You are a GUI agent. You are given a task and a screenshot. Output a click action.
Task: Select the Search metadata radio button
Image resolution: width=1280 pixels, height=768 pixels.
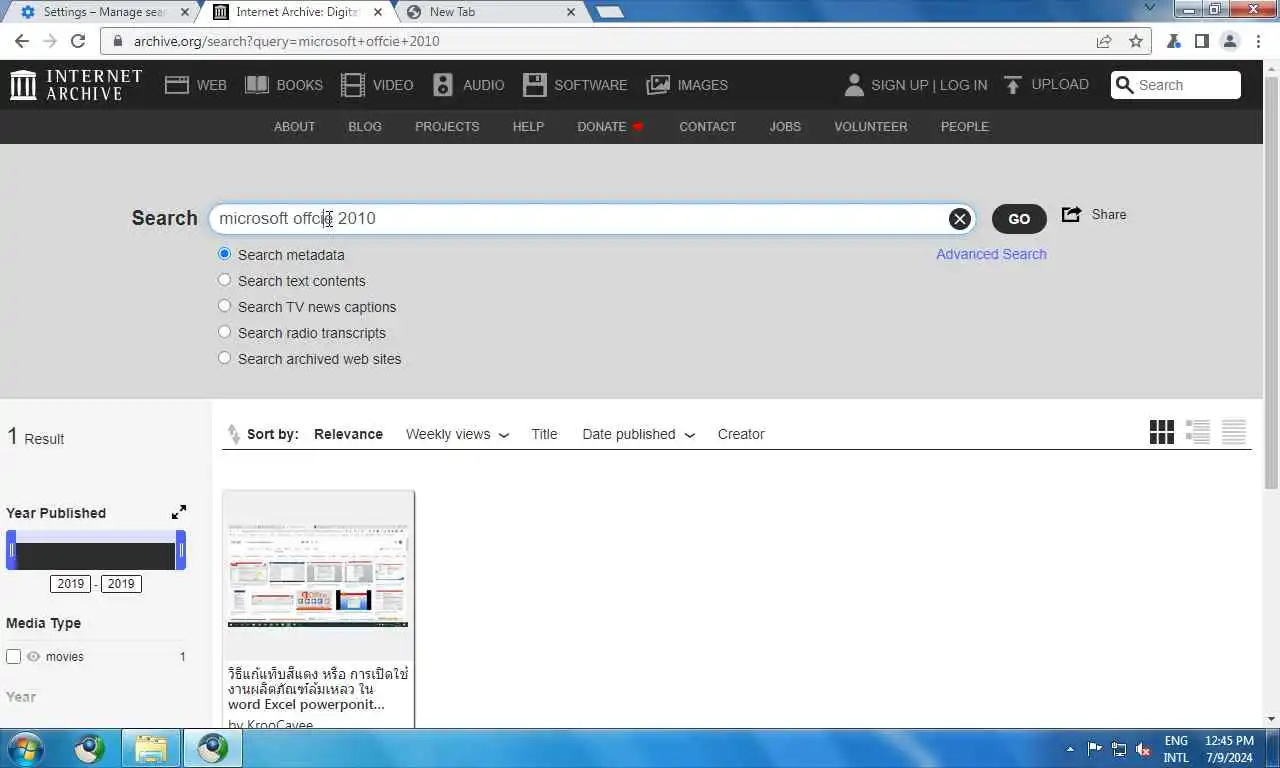224,254
